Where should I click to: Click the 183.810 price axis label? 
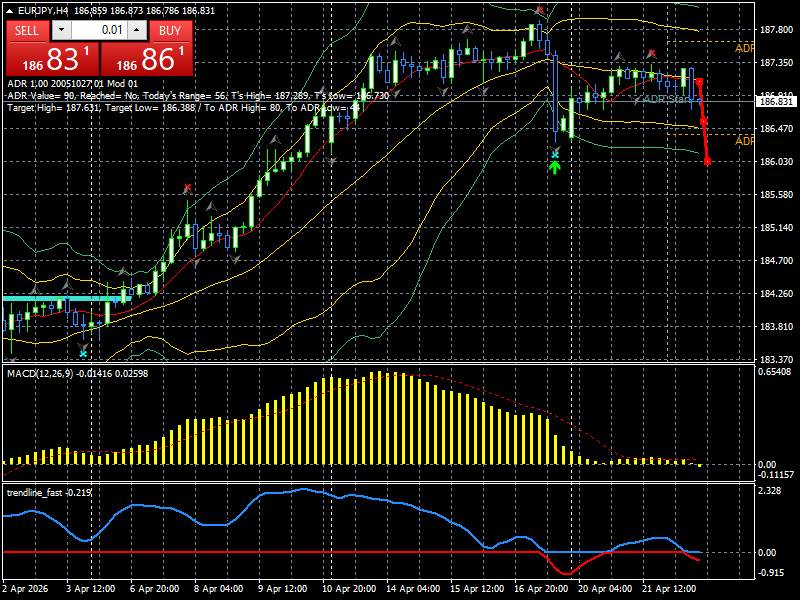pos(777,327)
